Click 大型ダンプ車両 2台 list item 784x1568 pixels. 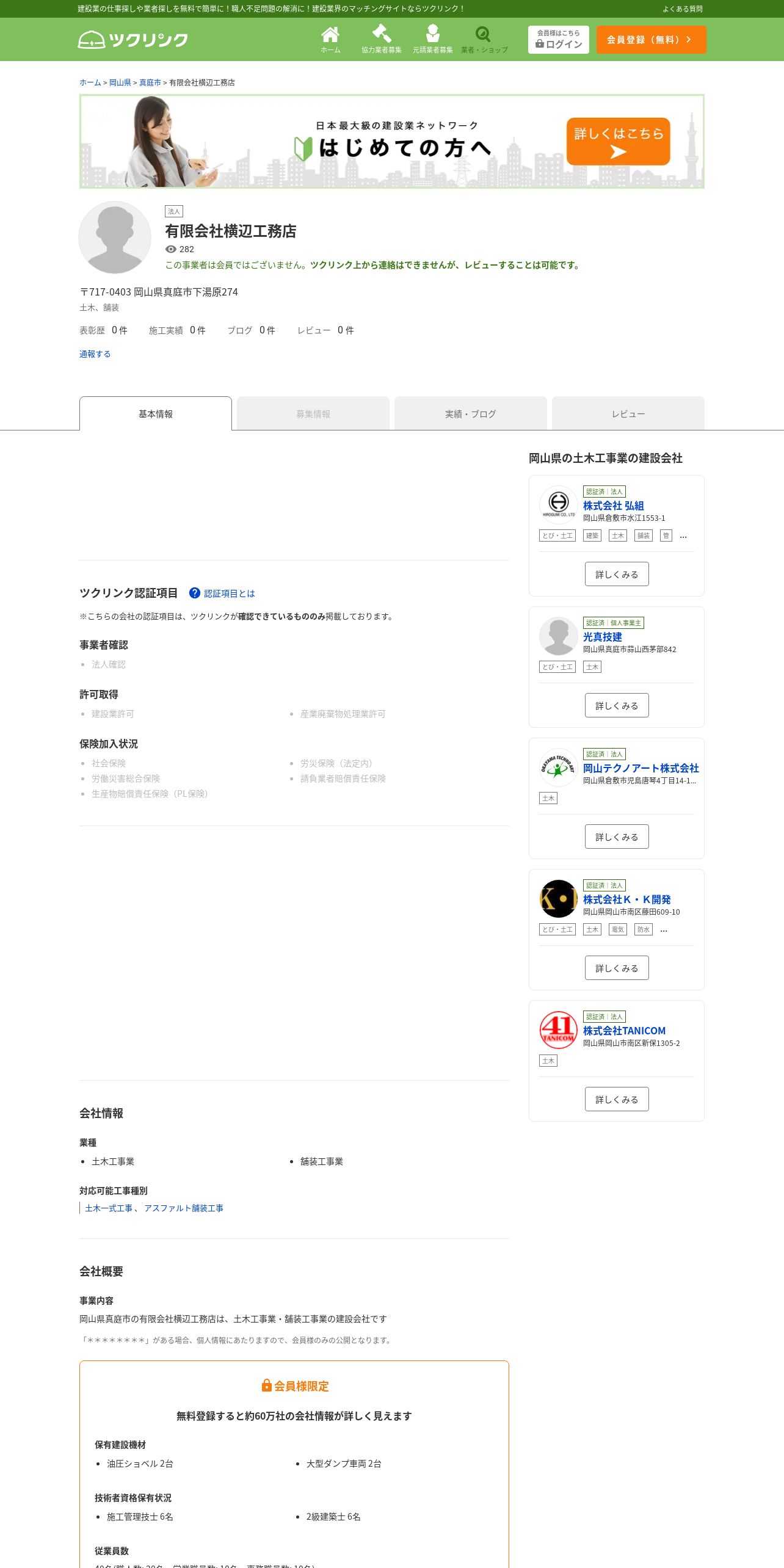click(x=344, y=1464)
